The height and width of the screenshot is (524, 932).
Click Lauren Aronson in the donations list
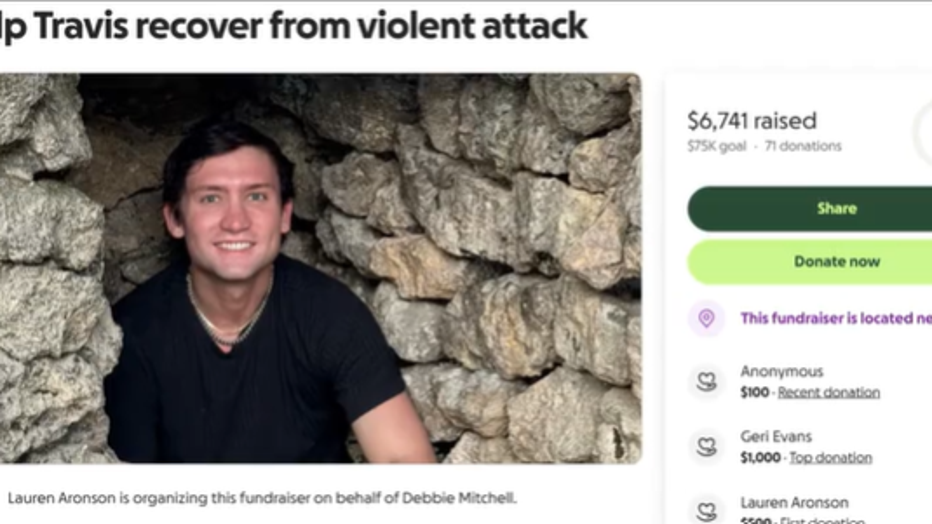pos(794,502)
